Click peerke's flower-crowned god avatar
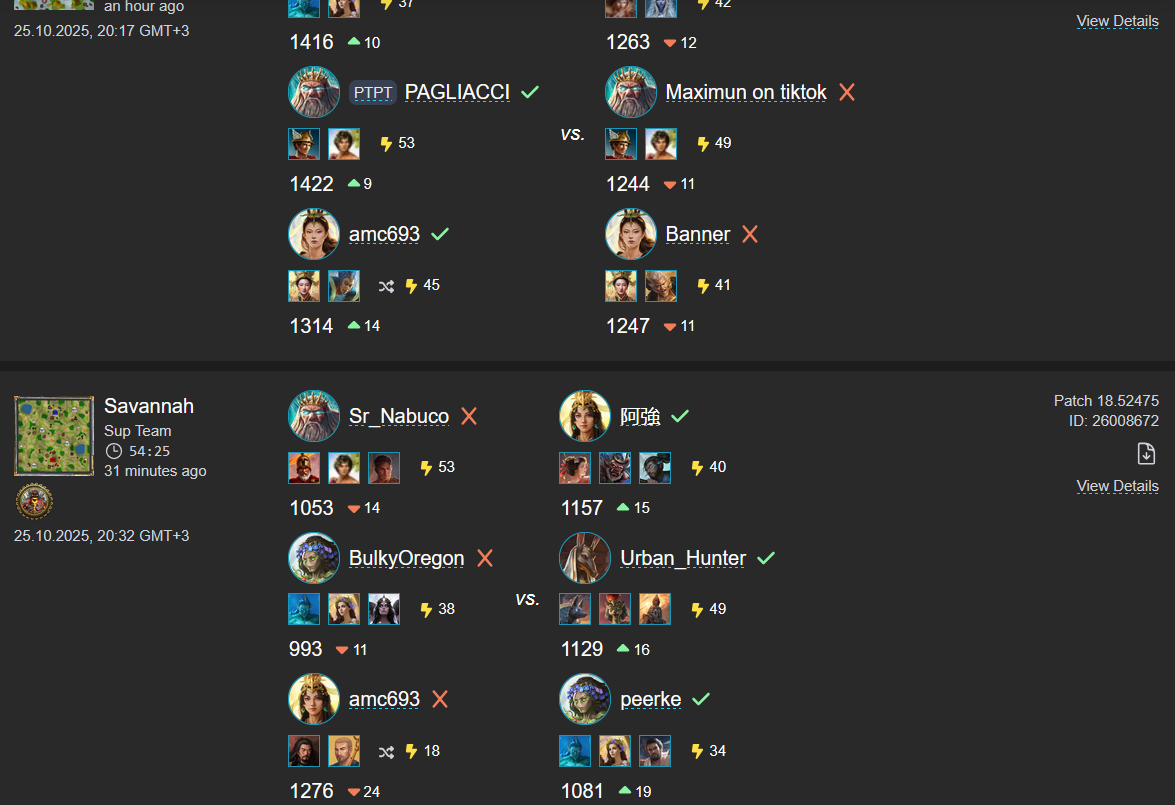 click(585, 699)
